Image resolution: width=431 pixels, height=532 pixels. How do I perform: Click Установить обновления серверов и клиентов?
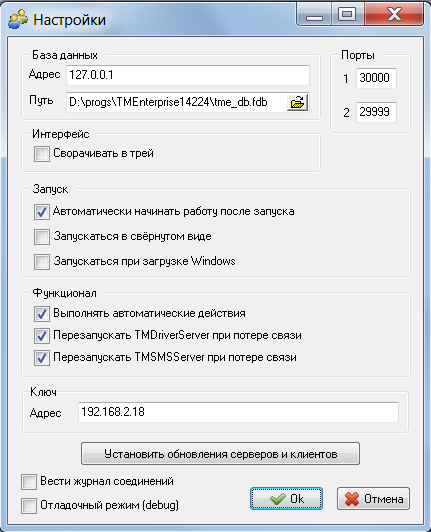[x=220, y=454]
